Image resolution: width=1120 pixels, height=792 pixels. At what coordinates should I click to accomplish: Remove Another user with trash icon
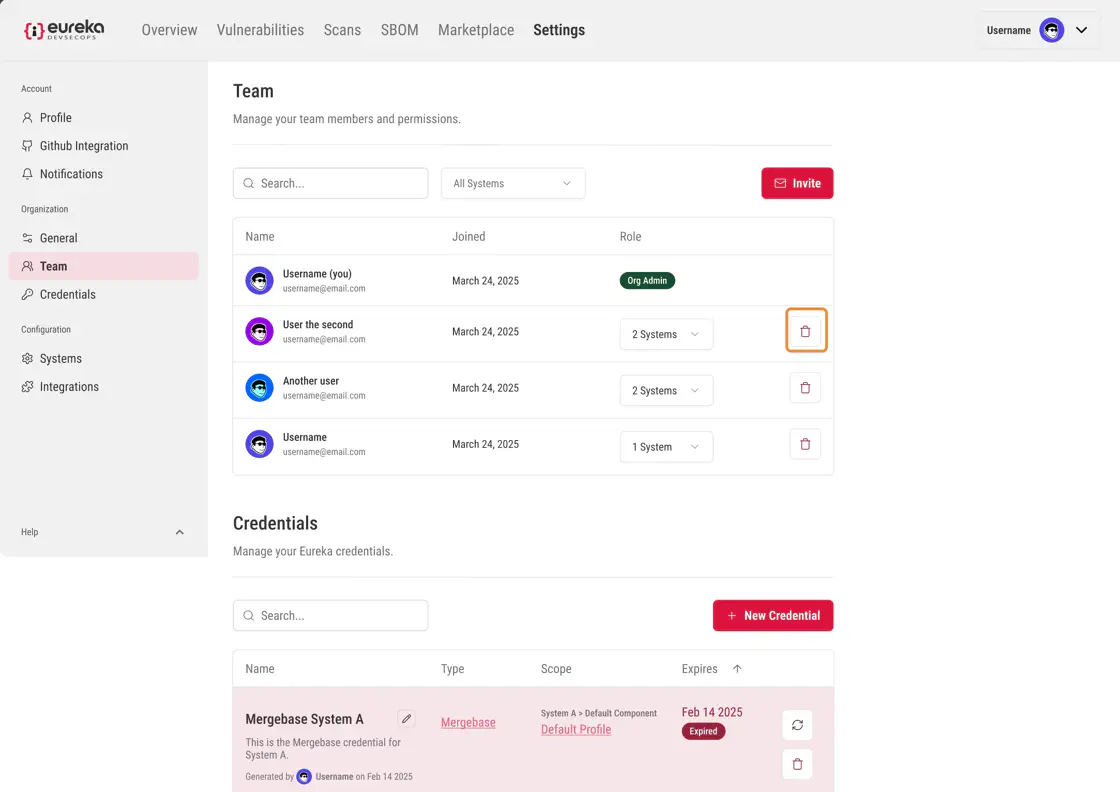805,388
